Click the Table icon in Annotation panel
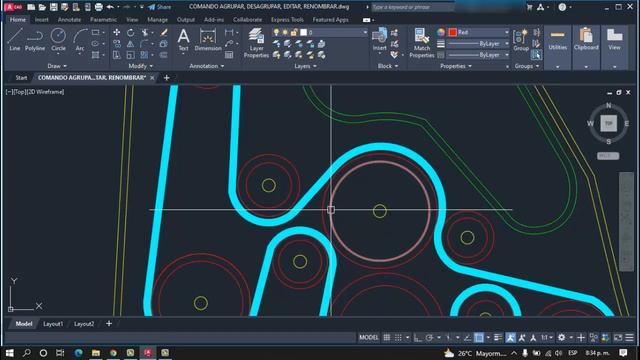Viewport: 640px width, 360px height. pyautogui.click(x=229, y=55)
